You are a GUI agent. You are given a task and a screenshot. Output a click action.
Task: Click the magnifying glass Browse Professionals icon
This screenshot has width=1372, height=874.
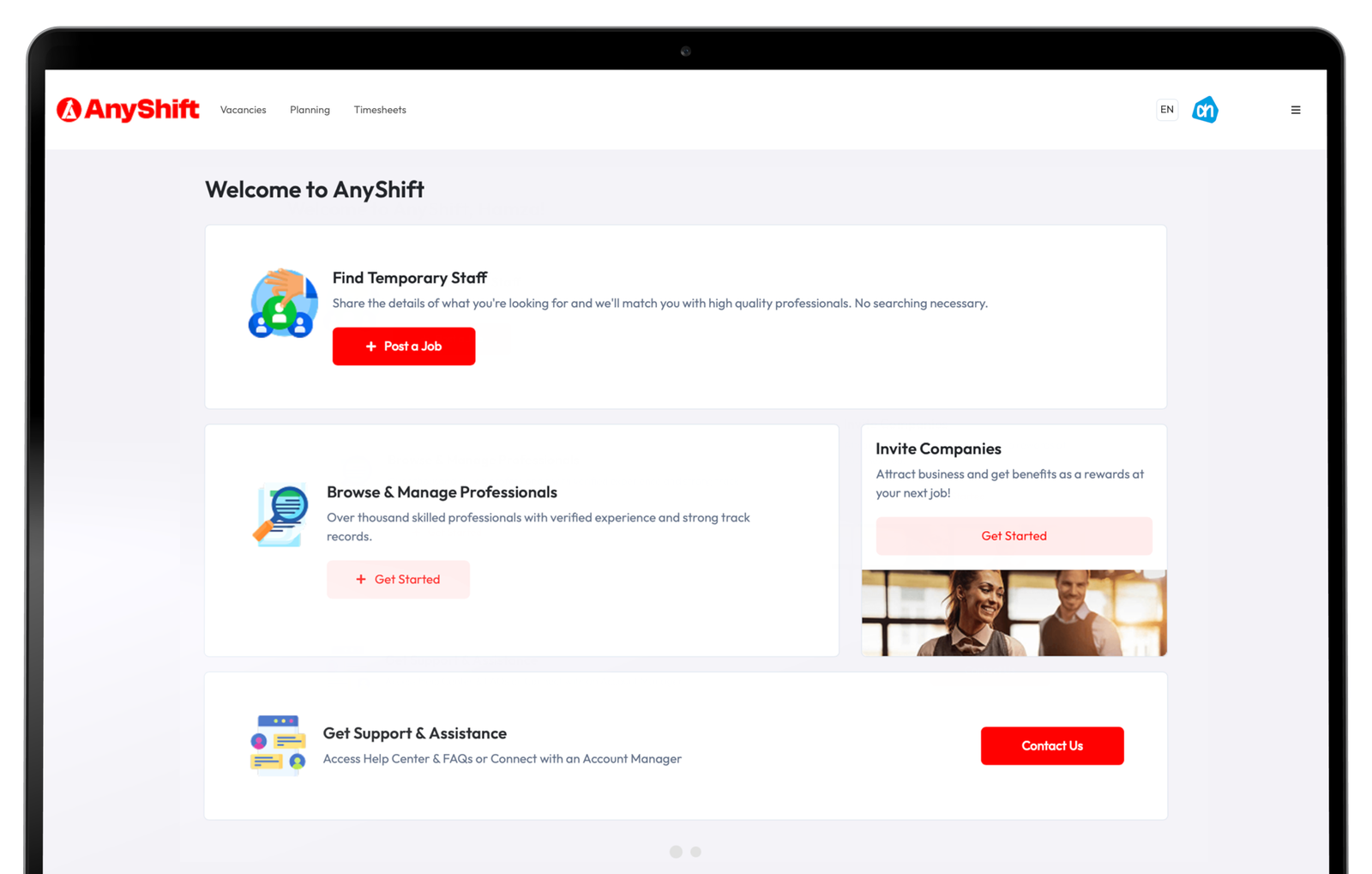tap(279, 513)
